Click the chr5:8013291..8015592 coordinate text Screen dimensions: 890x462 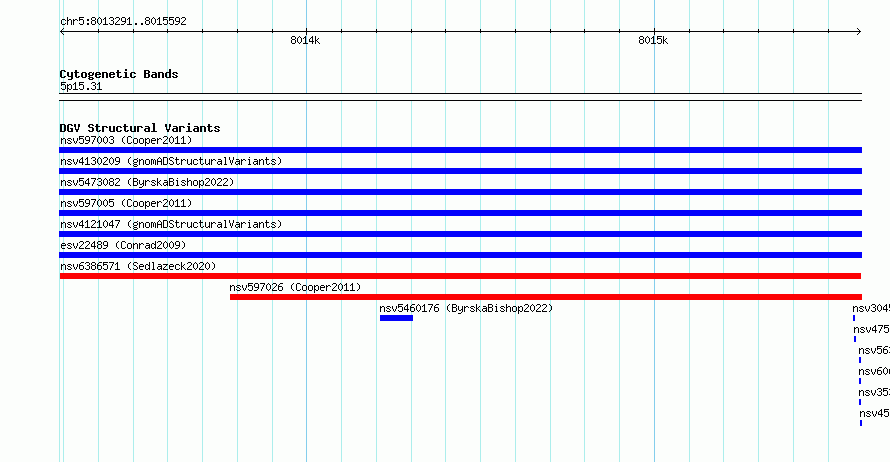(x=123, y=21)
